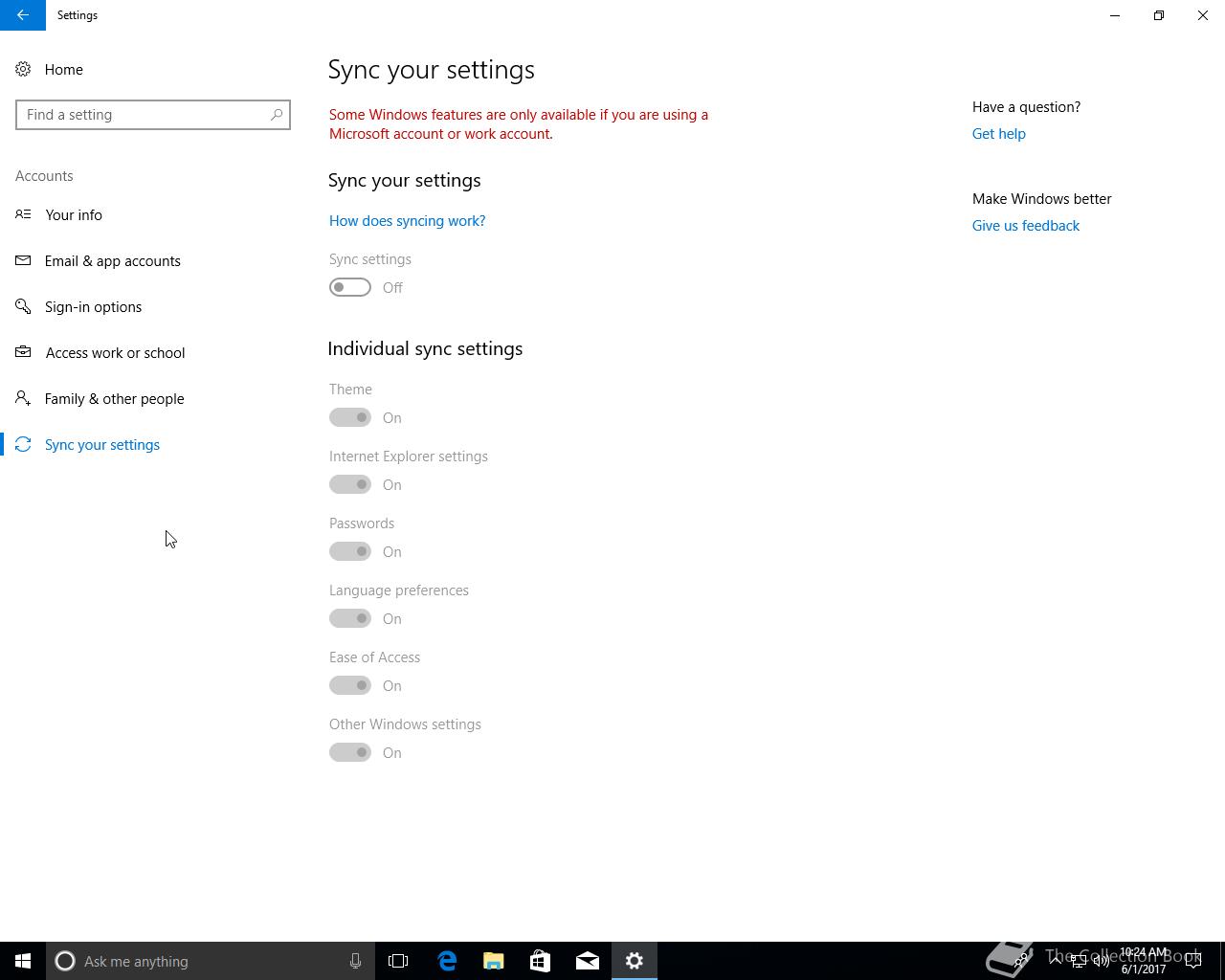Open the Action Center notification icon
The image size is (1225, 980).
pos(1193,961)
